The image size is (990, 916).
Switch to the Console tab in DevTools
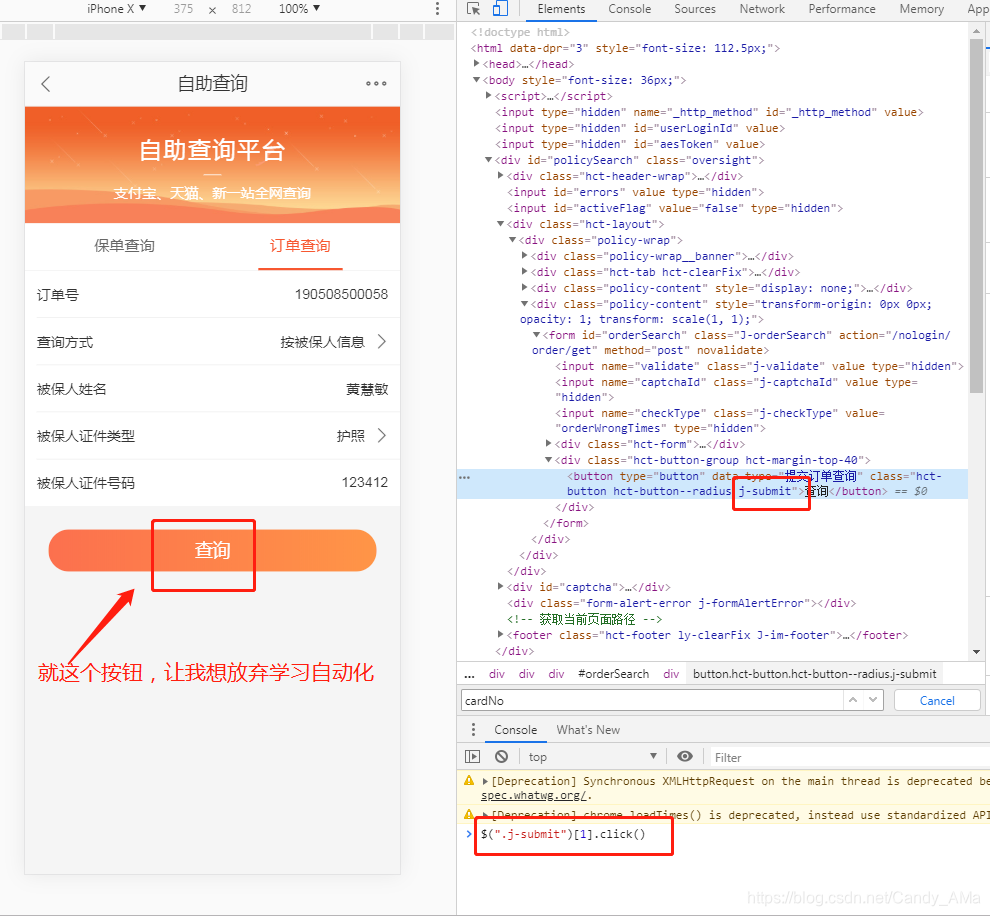tap(629, 9)
